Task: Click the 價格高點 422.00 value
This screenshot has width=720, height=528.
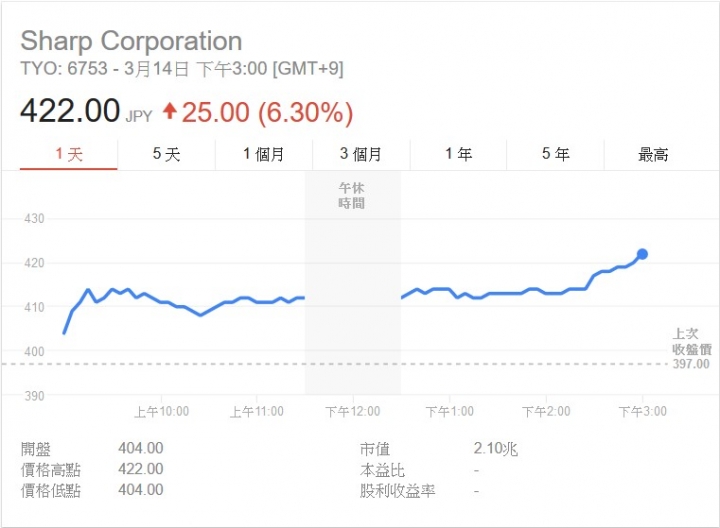Action: 141,469
